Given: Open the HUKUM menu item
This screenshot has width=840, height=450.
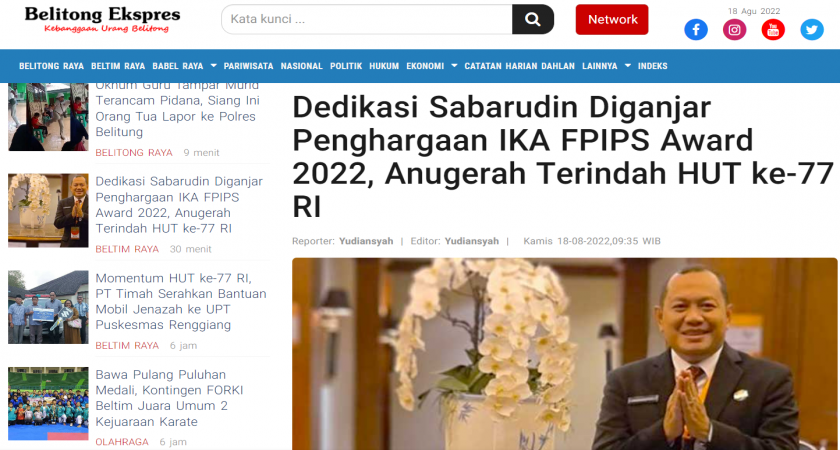Looking at the screenshot, I should (x=384, y=66).
